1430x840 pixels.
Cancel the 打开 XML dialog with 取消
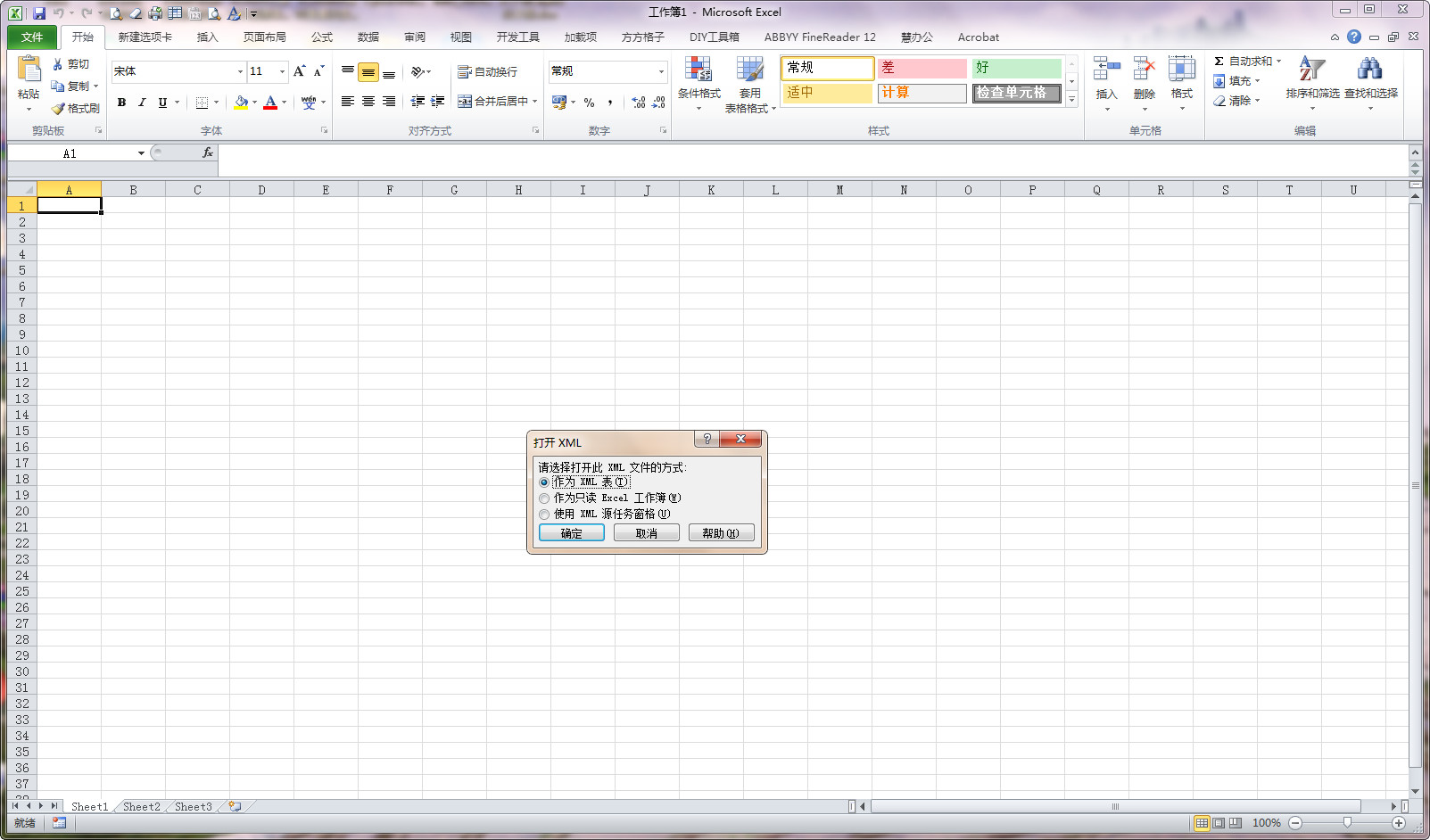[x=647, y=533]
